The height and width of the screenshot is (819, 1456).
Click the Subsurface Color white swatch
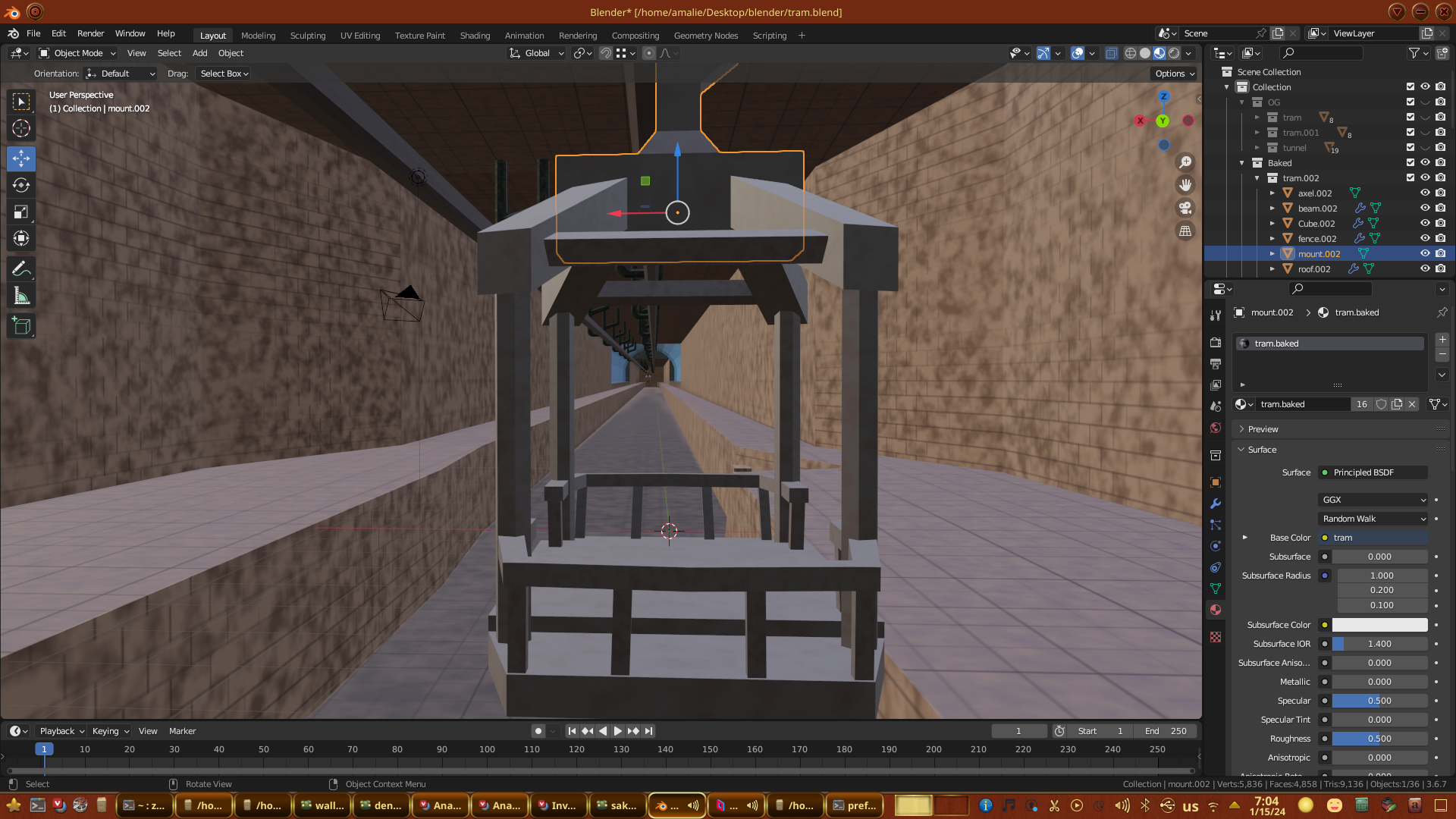1379,625
